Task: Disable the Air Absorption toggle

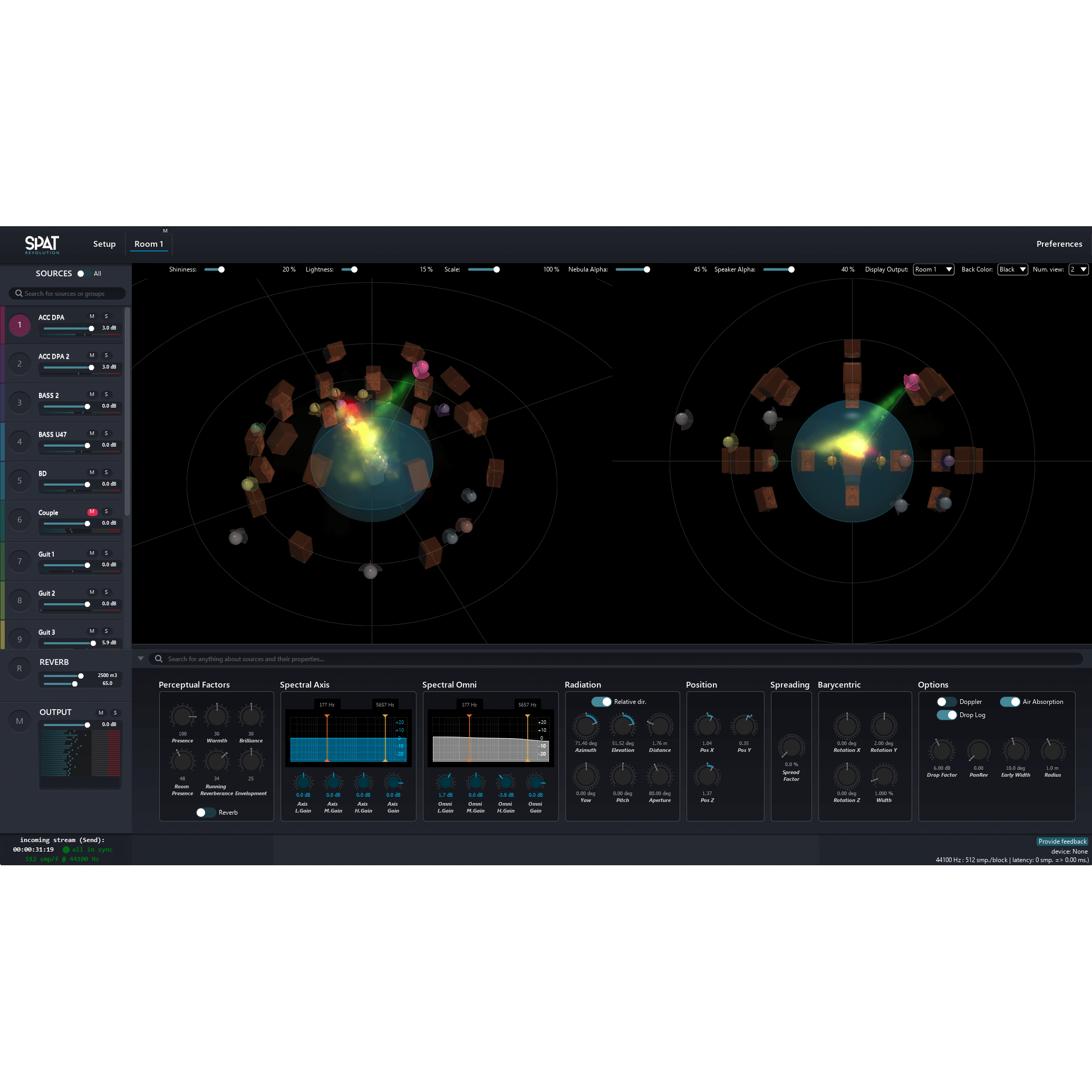Action: pyautogui.click(x=1009, y=701)
